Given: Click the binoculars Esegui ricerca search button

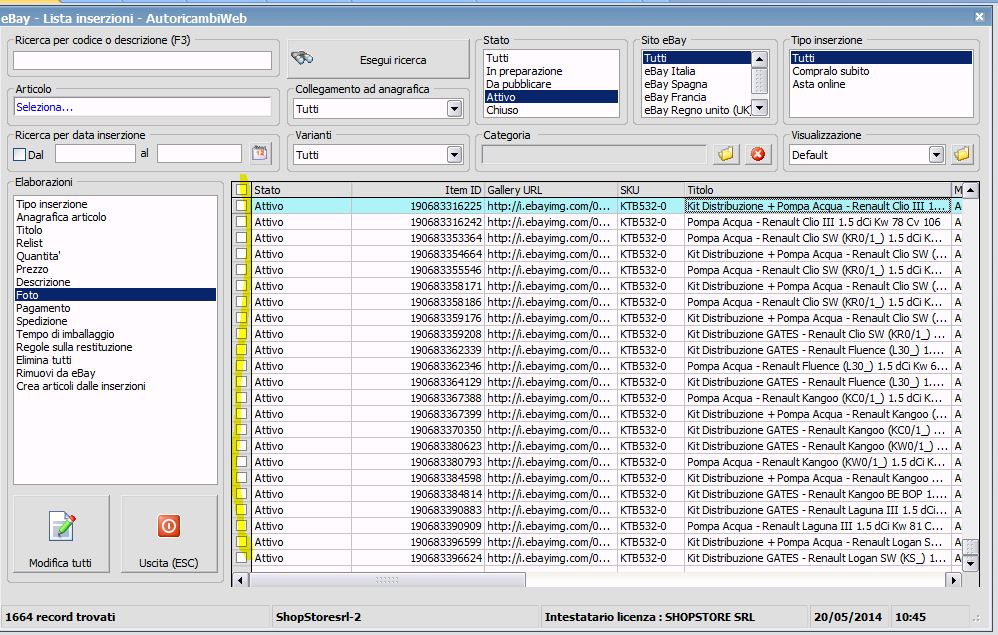Looking at the screenshot, I should [378, 60].
